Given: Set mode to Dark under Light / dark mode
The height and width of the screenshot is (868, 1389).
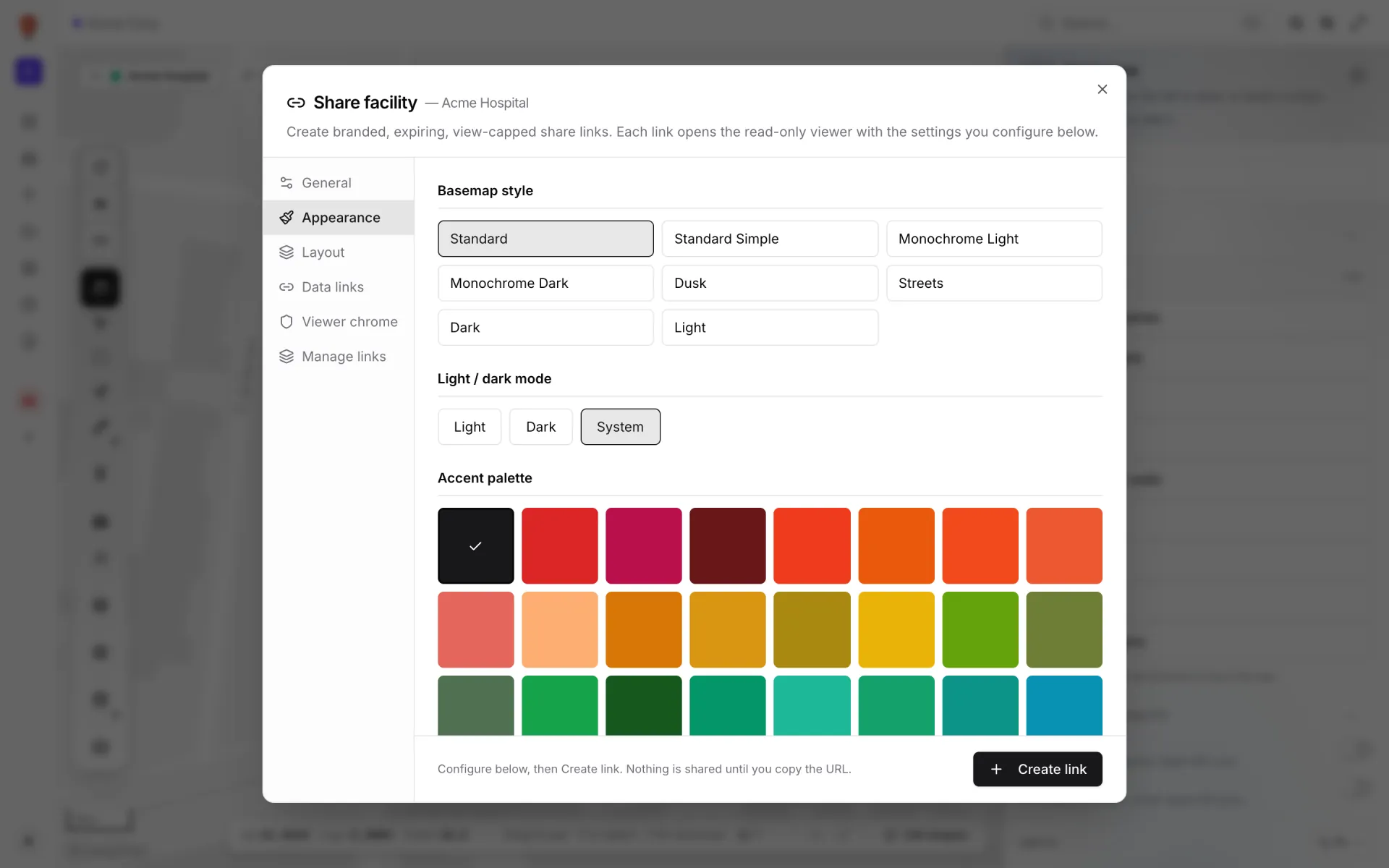Looking at the screenshot, I should click(x=540, y=427).
